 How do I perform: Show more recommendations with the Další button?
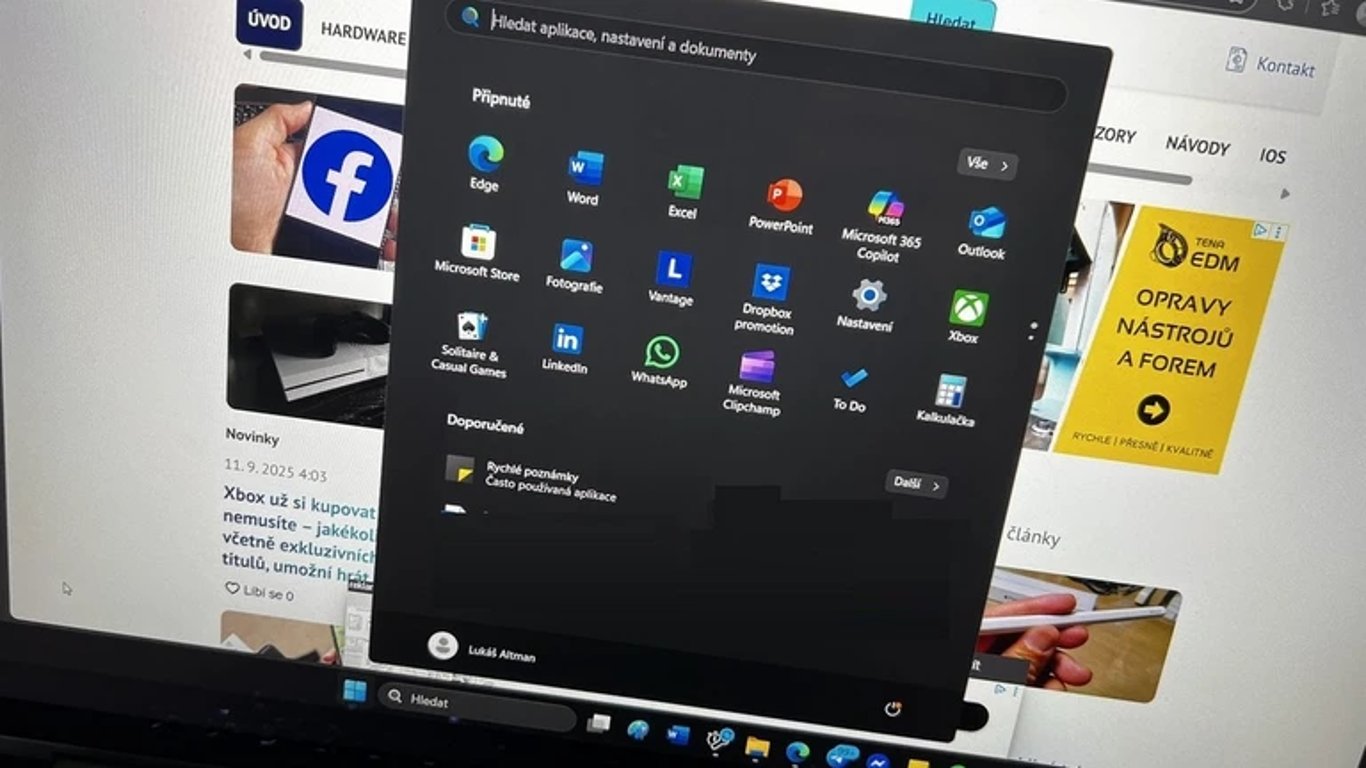[917, 484]
